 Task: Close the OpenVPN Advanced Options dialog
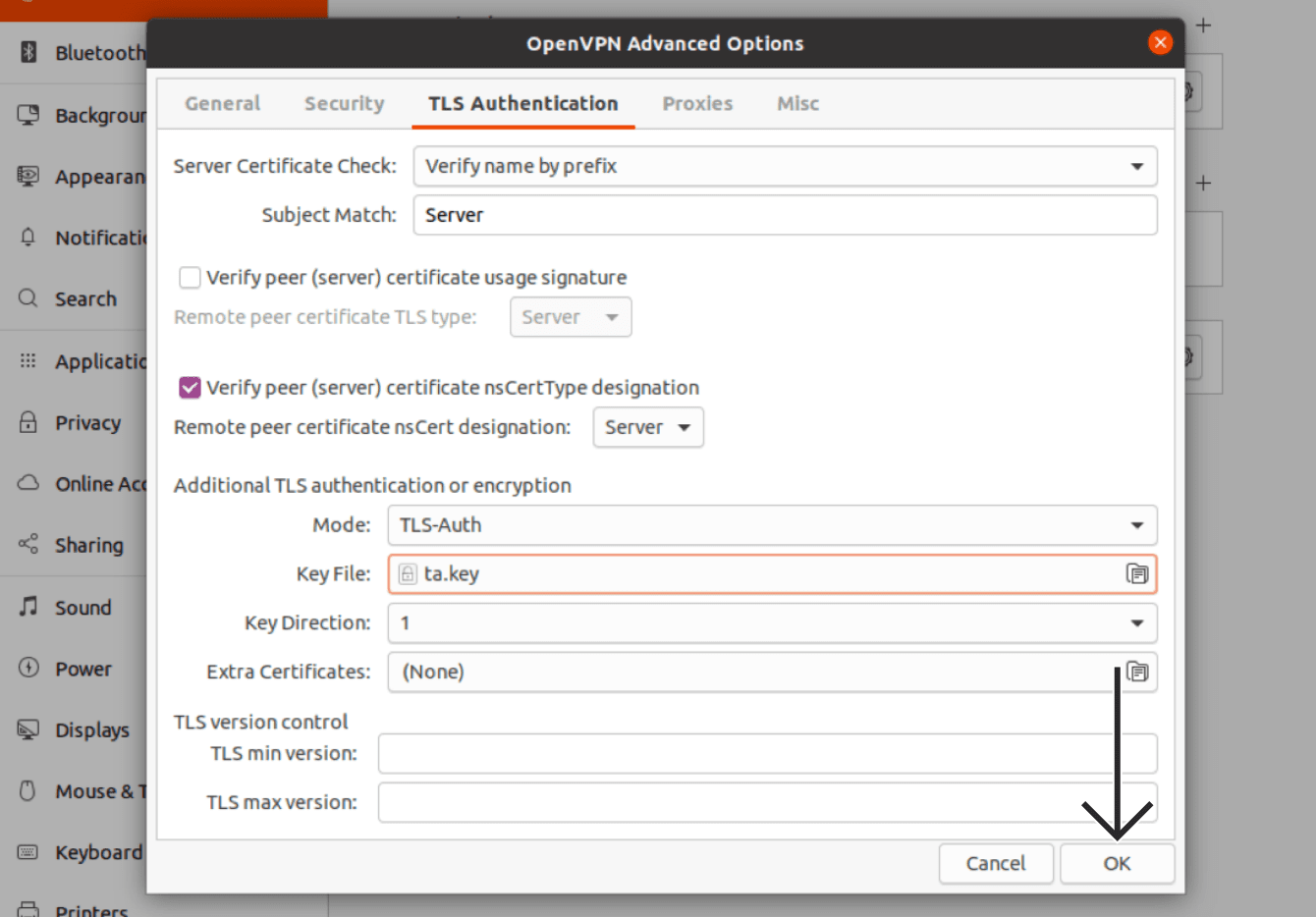(x=1160, y=42)
